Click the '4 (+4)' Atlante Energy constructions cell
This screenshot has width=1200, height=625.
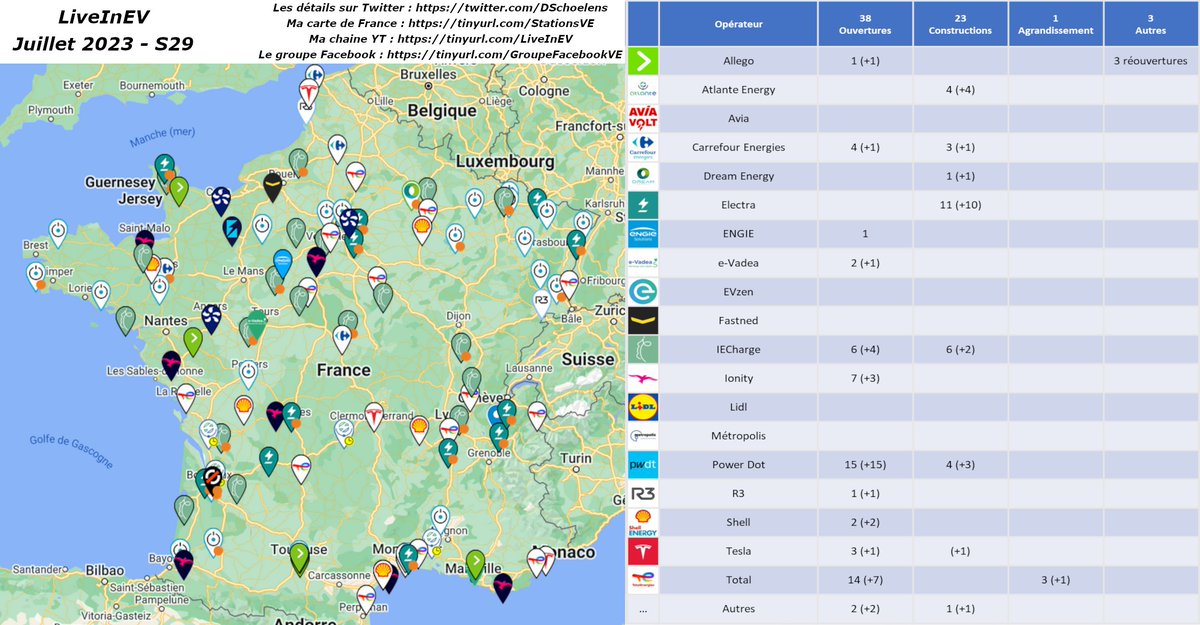tap(960, 90)
